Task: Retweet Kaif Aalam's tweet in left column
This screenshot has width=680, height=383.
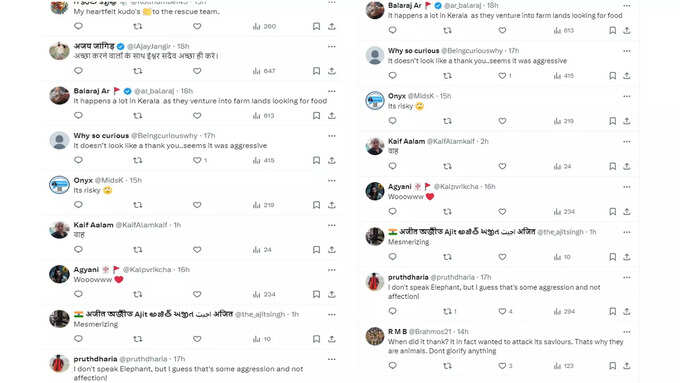Action: coord(137,250)
